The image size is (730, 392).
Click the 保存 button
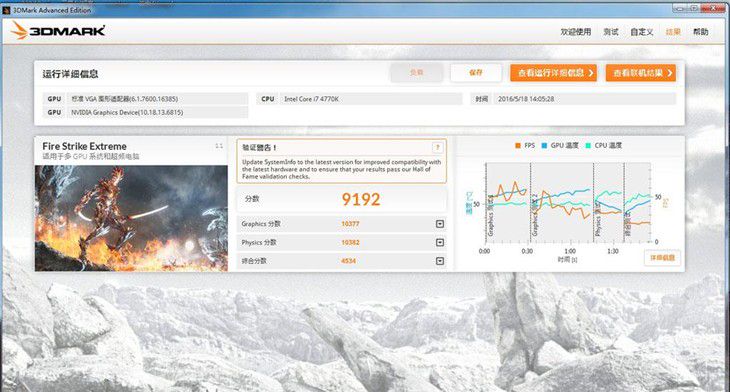[x=476, y=73]
